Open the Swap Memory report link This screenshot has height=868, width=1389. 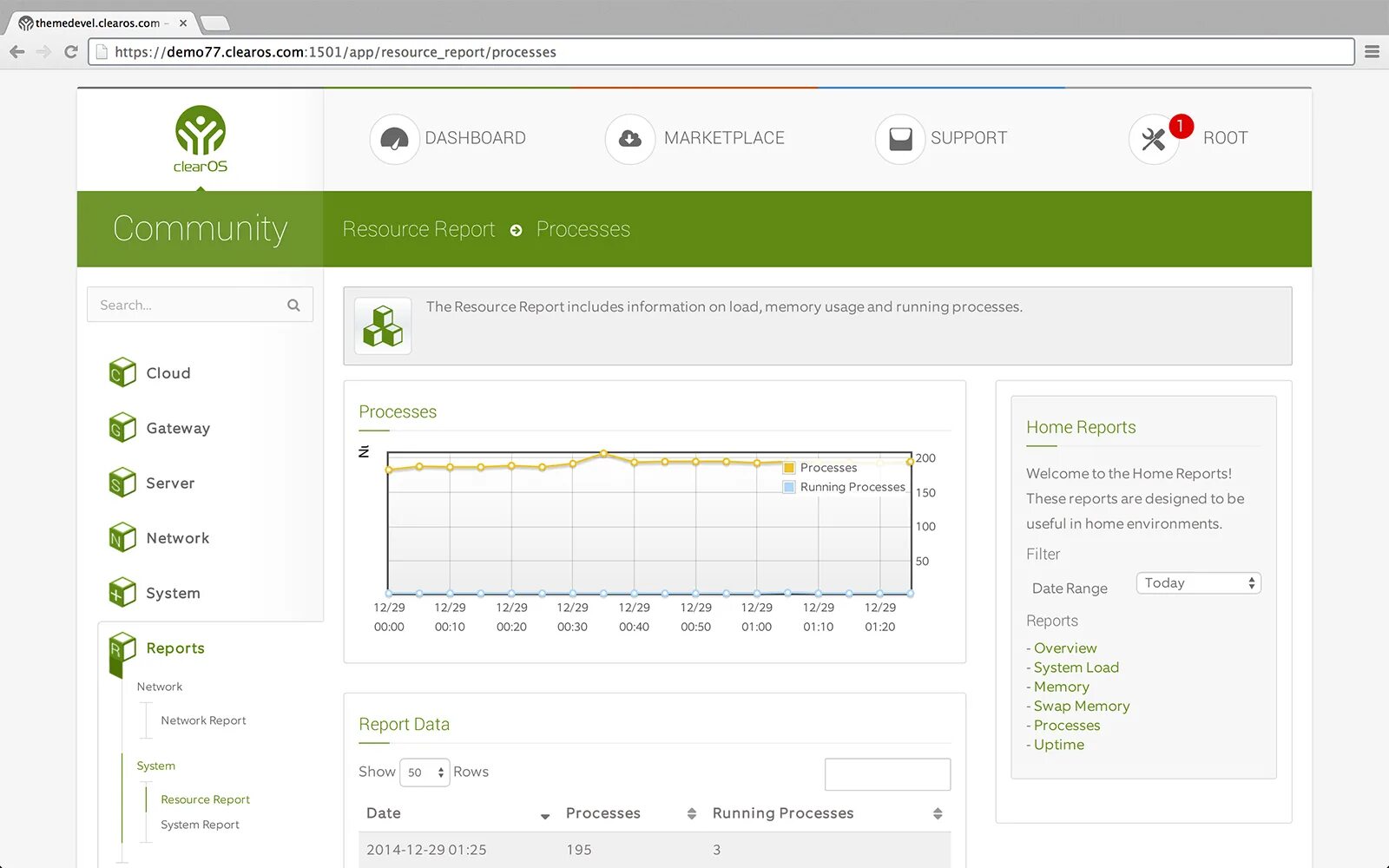[1082, 706]
